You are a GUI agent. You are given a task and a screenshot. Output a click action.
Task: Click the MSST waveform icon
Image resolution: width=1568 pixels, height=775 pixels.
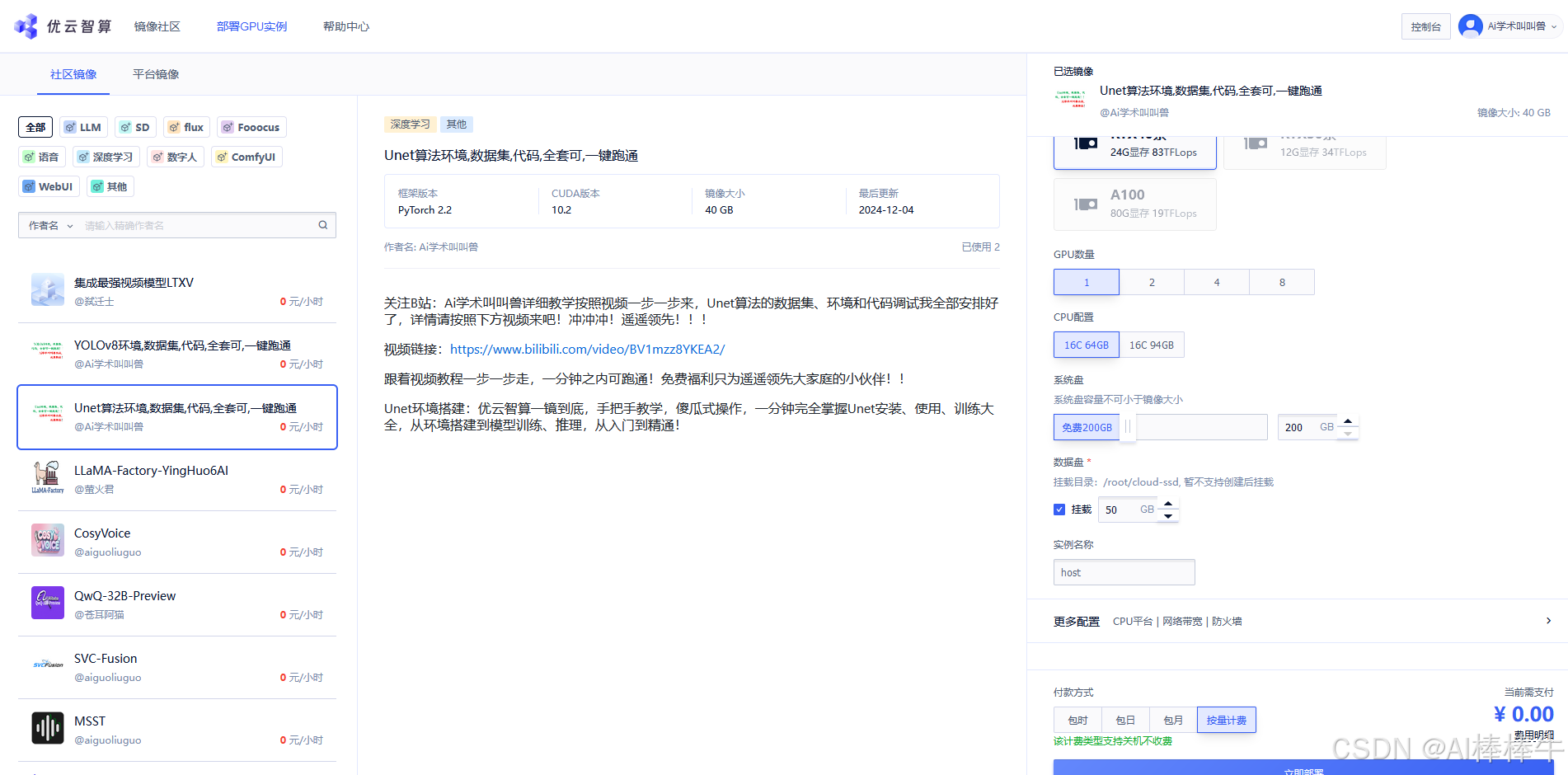tap(48, 729)
